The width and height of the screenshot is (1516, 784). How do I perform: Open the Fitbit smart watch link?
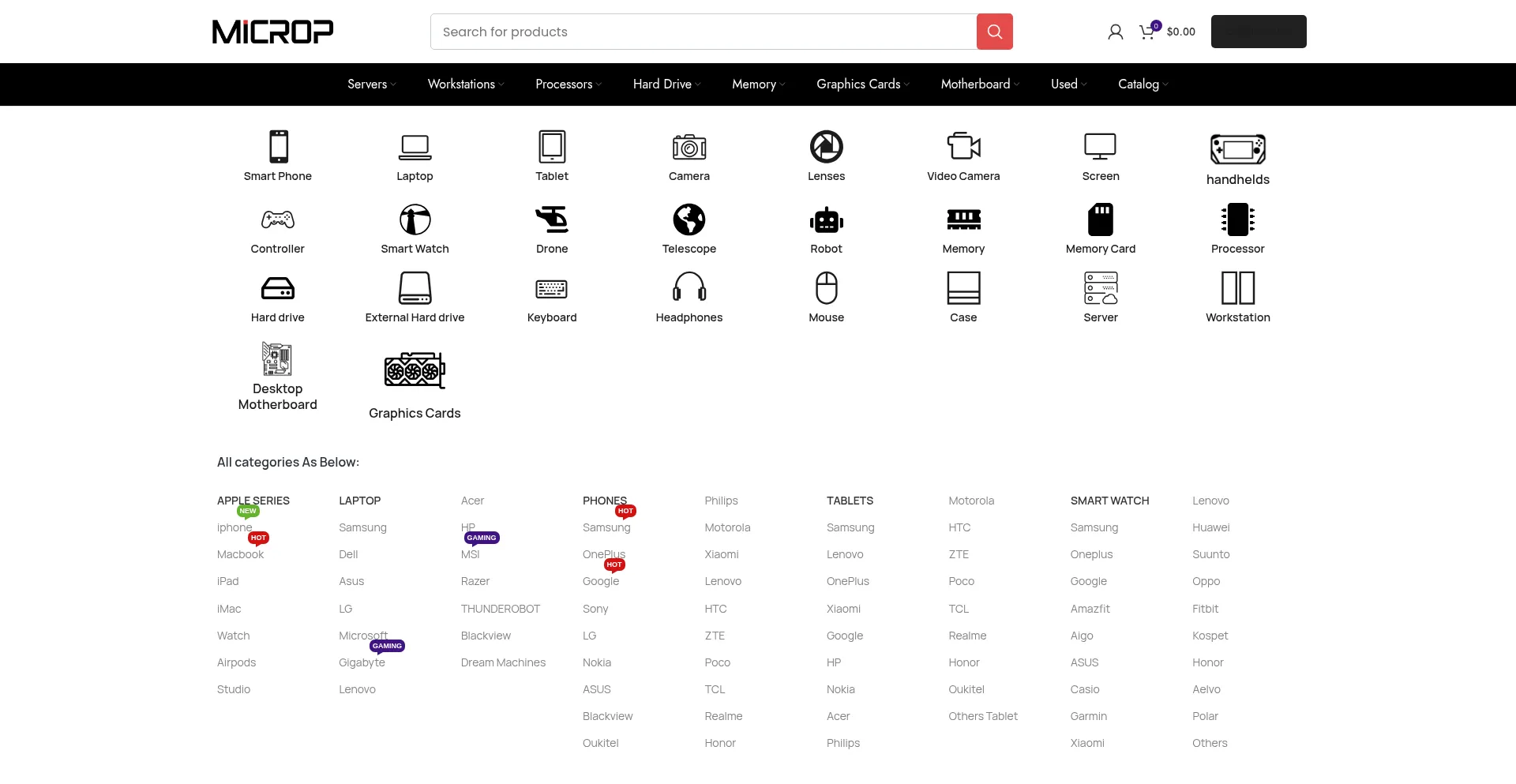pos(1206,609)
